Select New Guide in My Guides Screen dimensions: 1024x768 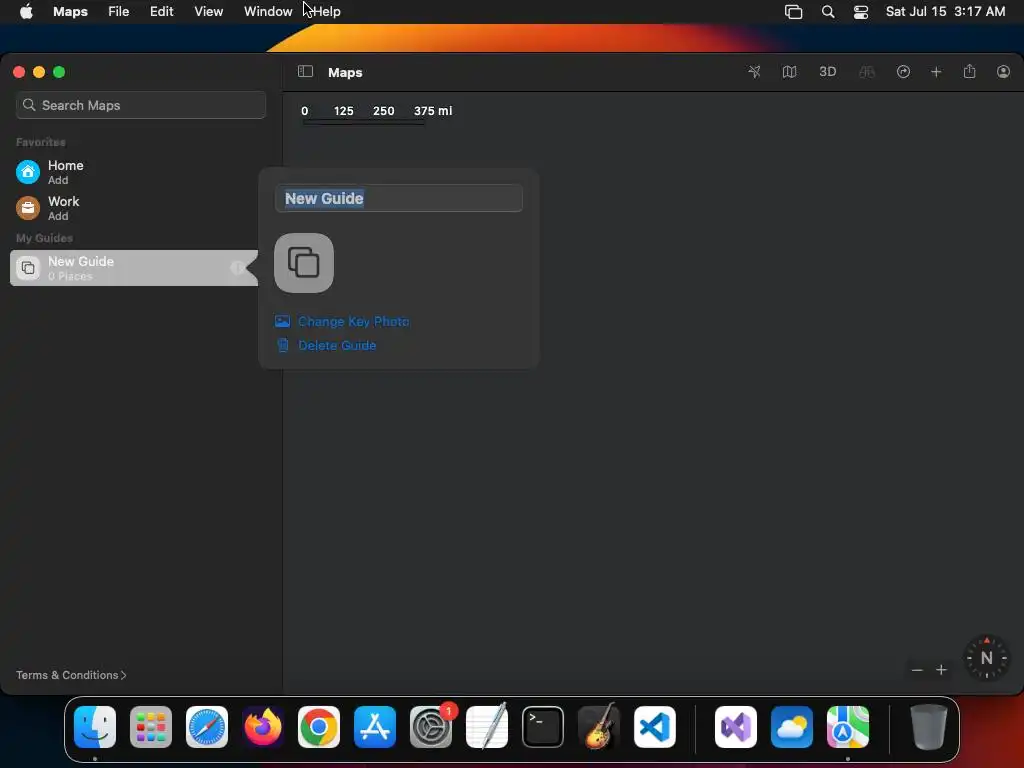[x=134, y=268]
